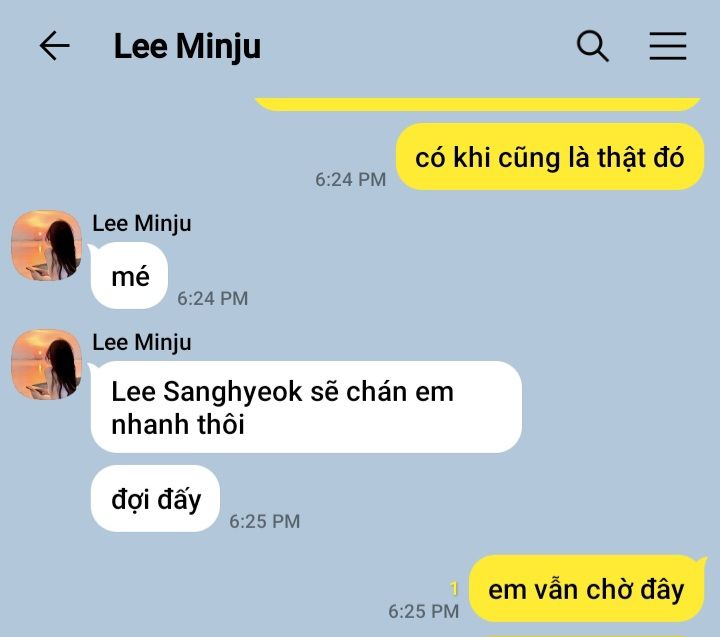
Task: Tap the 6:24 PM timestamp next to yellow bubble
Action: (350, 180)
